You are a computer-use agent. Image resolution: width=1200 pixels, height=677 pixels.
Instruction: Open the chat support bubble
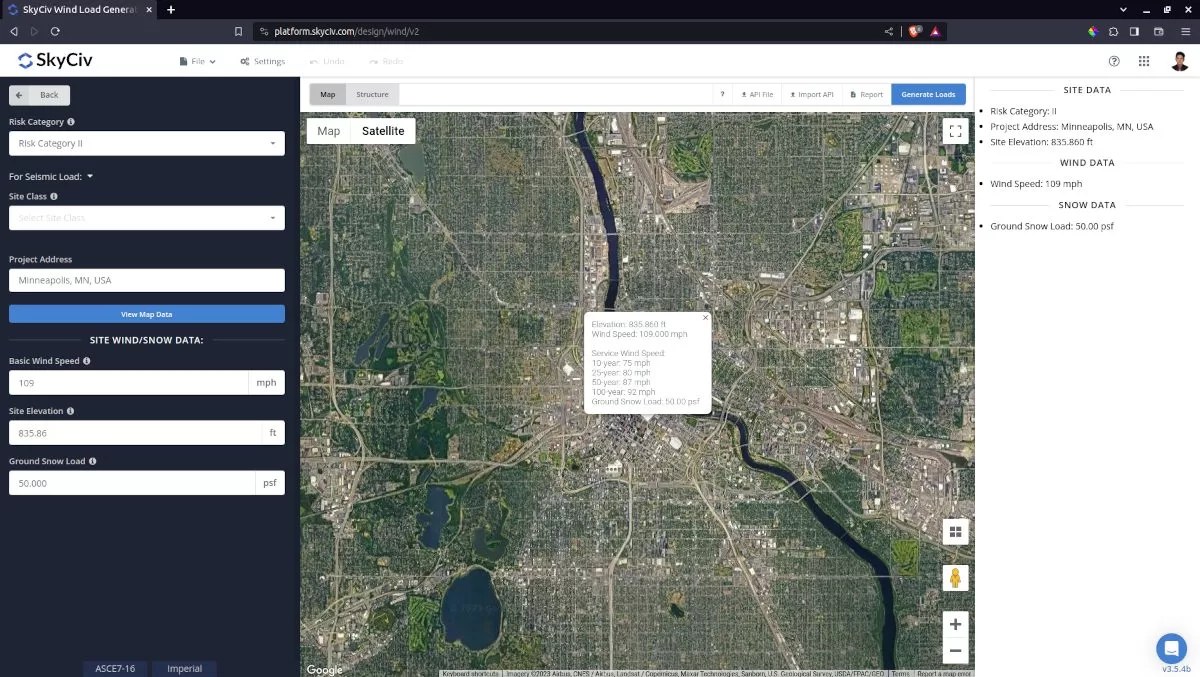tap(1170, 648)
